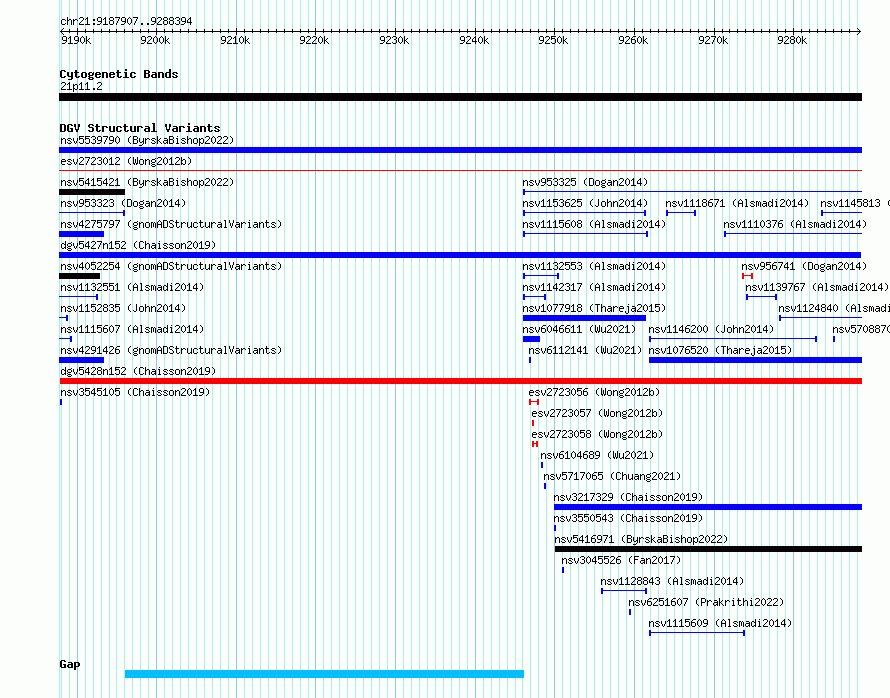
Task: Select the esv2723012 (Wong2012b) variant label
Action: click(126, 161)
